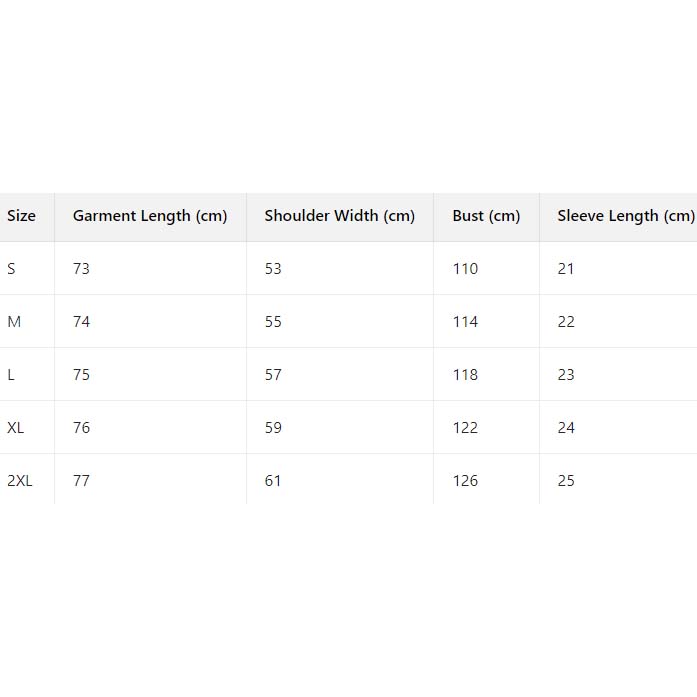Select the 2XL size row label
Image resolution: width=697 pixels, height=697 pixels.
20,481
